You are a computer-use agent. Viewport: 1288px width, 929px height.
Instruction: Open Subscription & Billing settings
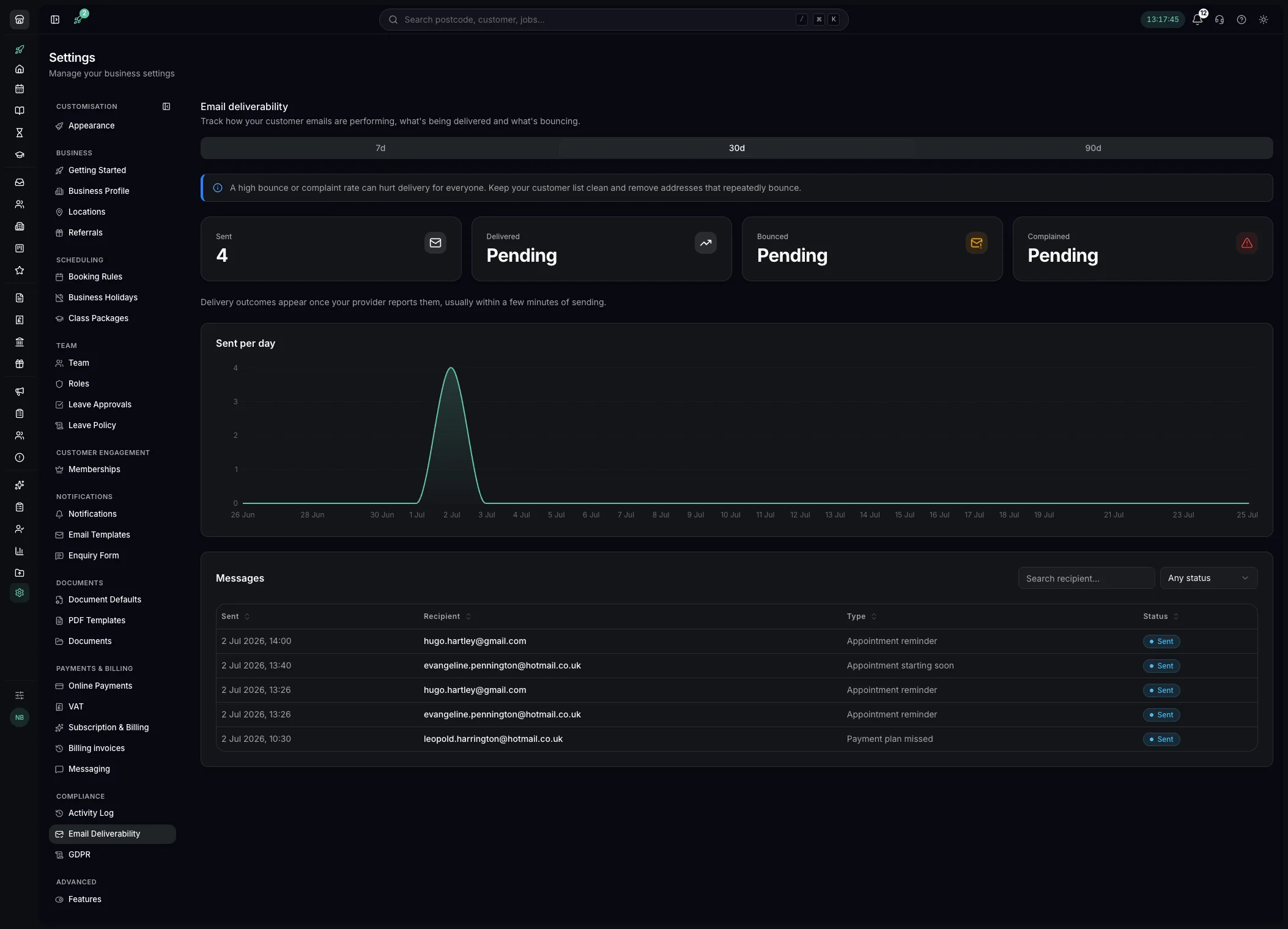click(113, 727)
